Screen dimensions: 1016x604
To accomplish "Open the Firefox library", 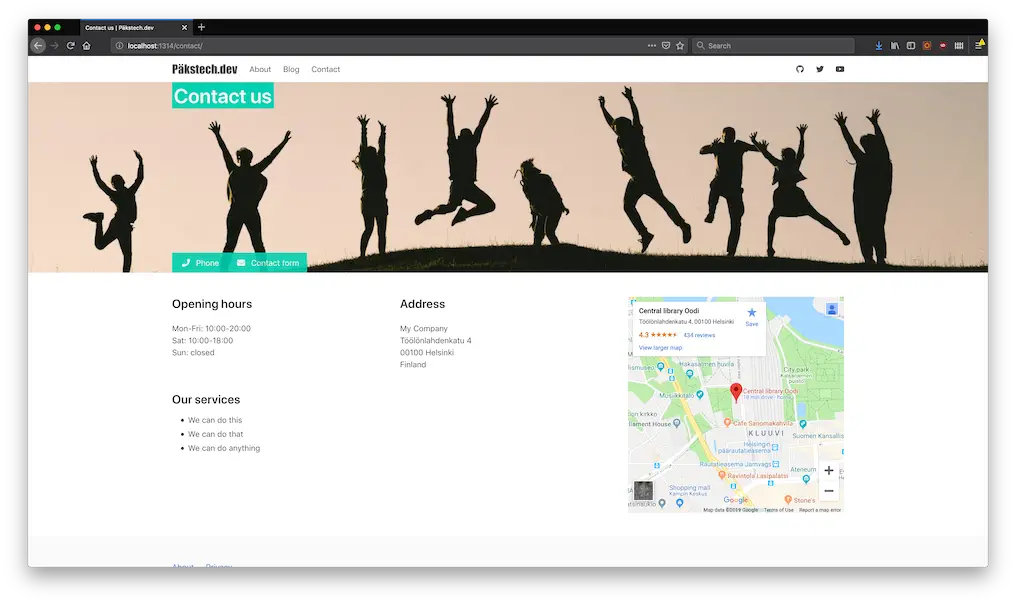I will (x=895, y=46).
